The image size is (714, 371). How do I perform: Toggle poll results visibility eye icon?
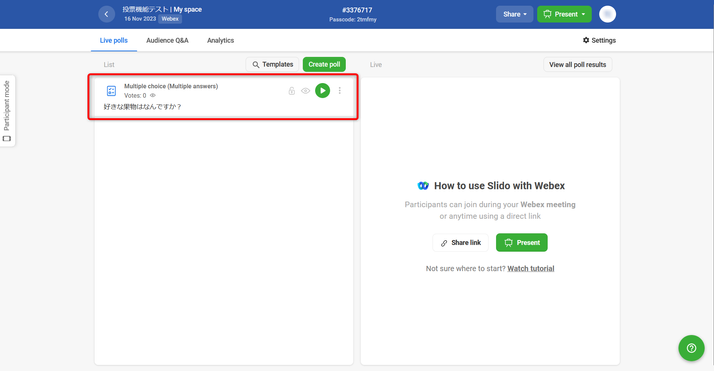[x=306, y=91]
